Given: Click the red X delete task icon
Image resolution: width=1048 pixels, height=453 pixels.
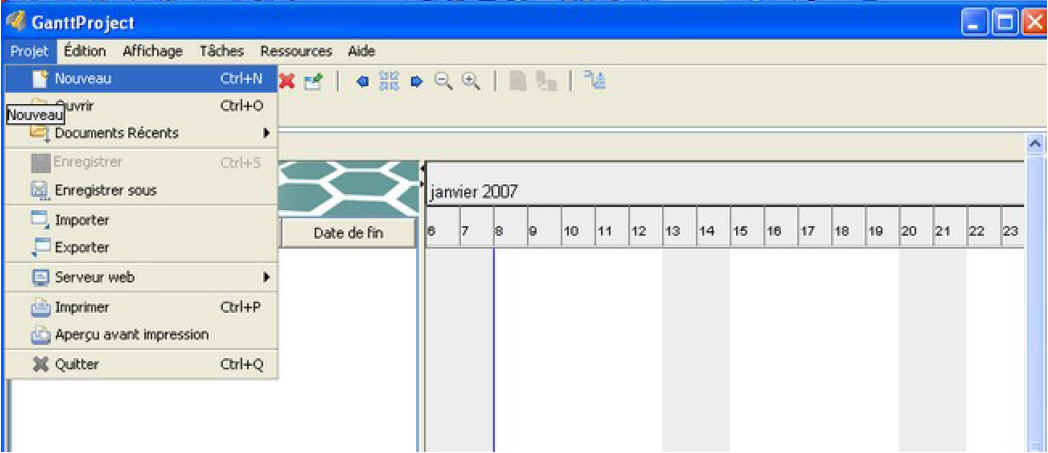Looking at the screenshot, I should click(287, 81).
